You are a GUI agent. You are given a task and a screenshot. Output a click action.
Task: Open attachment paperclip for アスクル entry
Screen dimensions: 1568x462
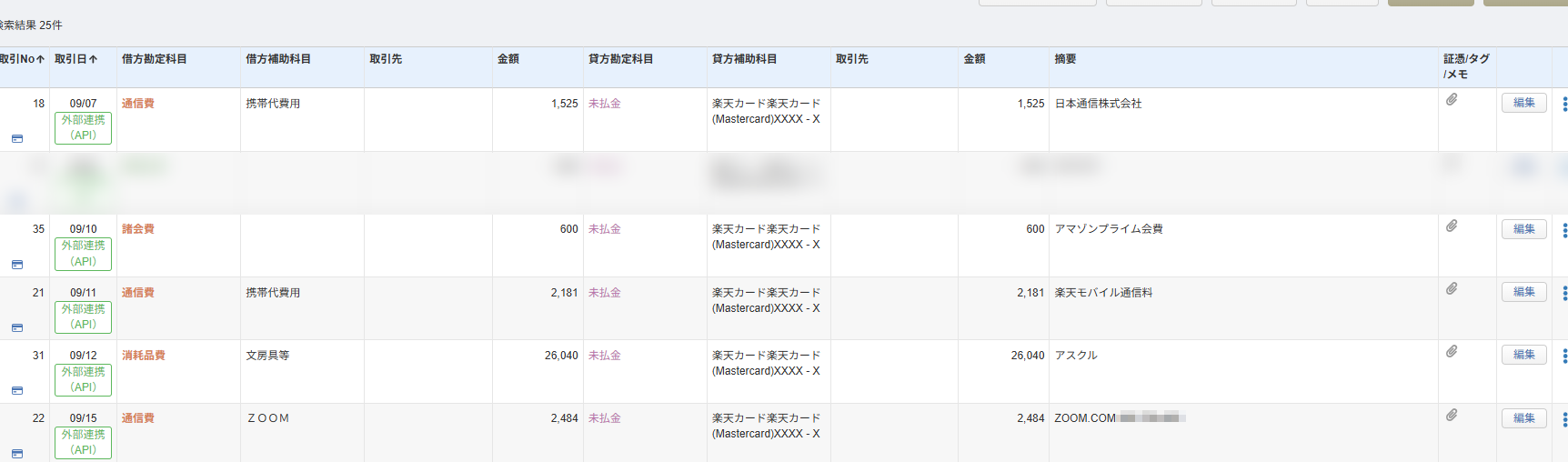tap(1452, 351)
